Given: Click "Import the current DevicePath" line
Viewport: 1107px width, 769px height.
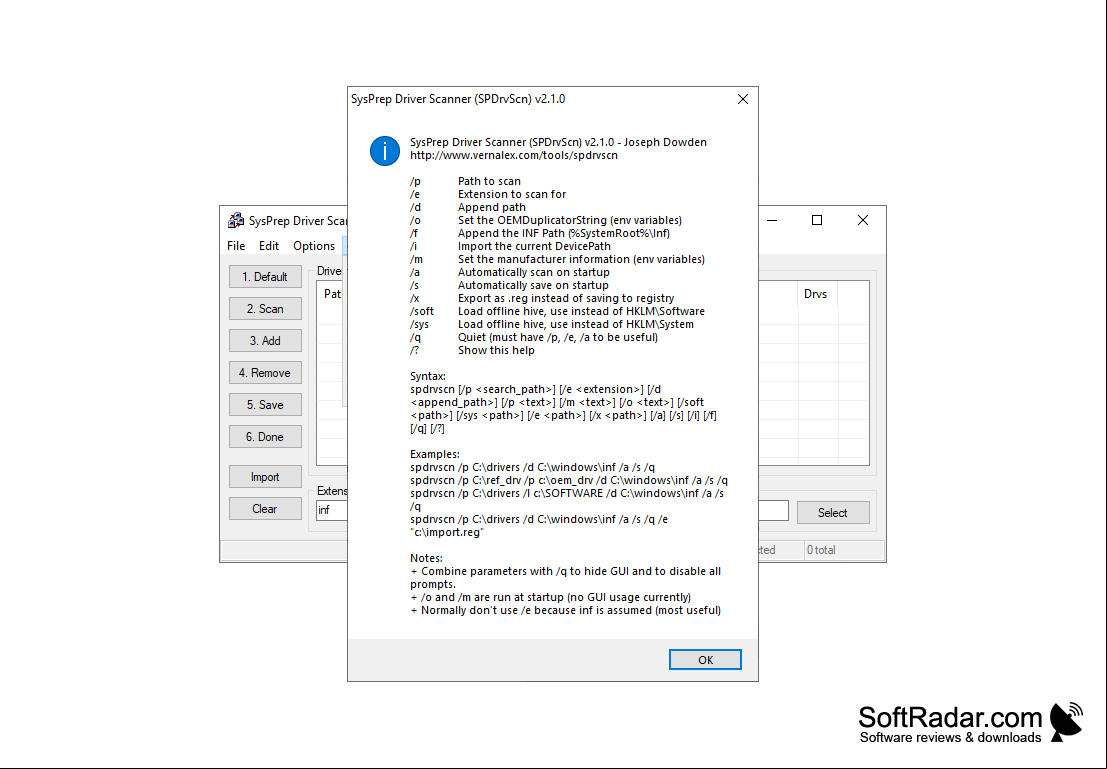Looking at the screenshot, I should [534, 246].
